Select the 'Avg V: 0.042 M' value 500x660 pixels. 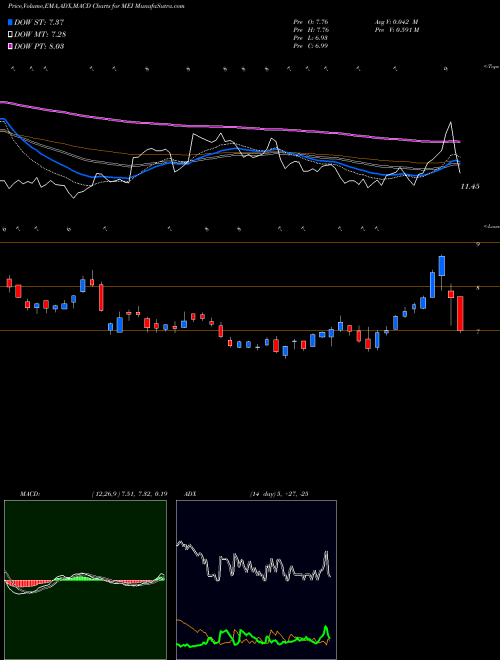[395, 22]
